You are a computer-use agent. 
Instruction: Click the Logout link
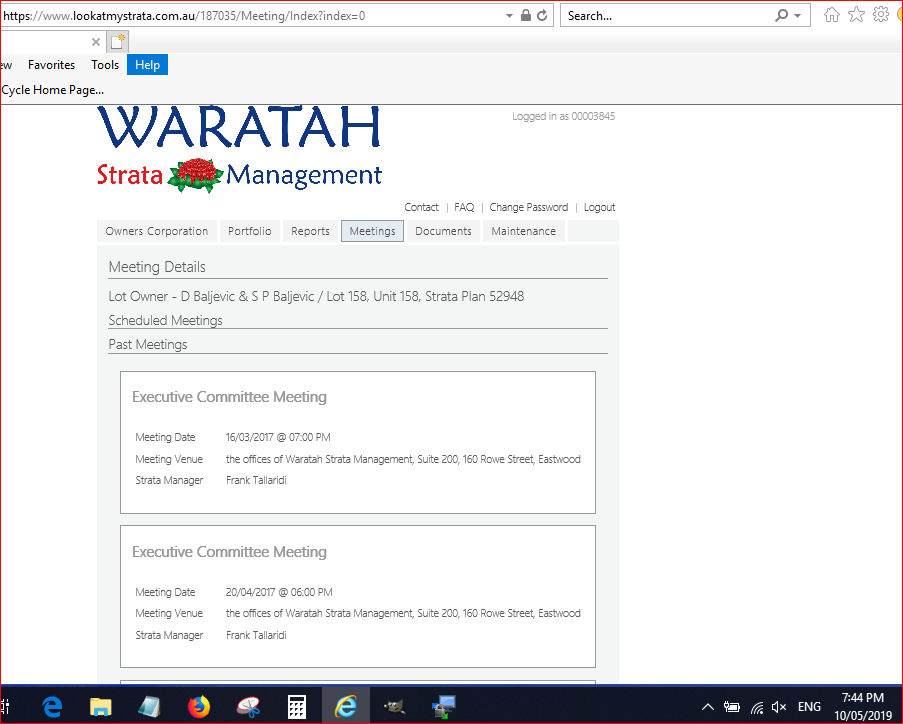pyautogui.click(x=599, y=207)
